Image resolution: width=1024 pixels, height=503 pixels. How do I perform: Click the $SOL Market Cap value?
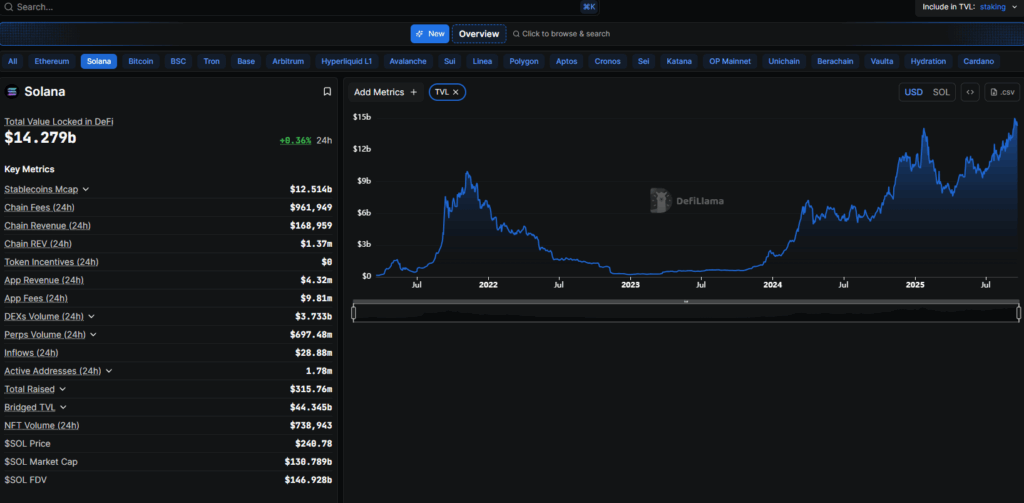pos(308,462)
